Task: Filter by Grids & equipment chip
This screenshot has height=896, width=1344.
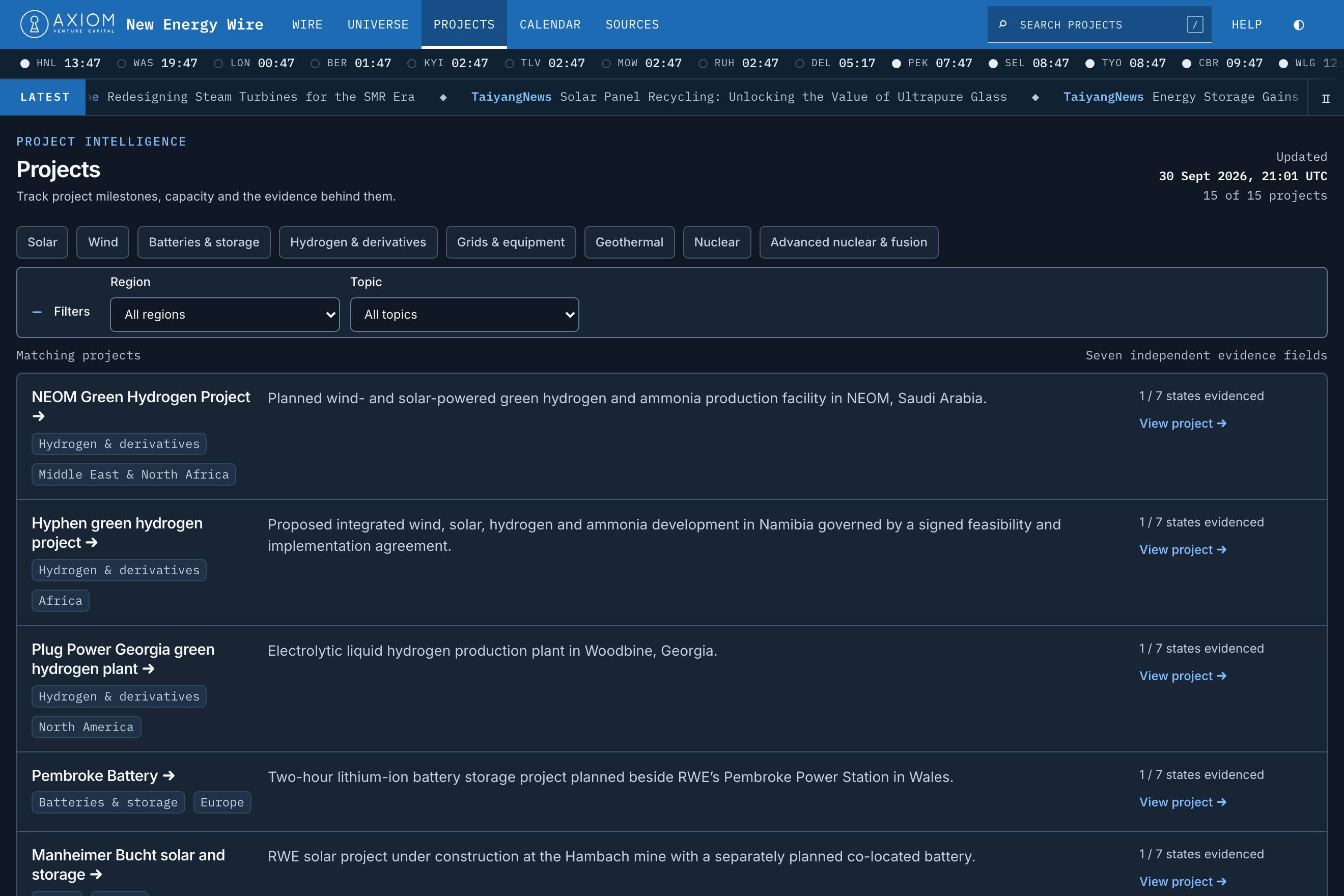Action: click(x=511, y=242)
